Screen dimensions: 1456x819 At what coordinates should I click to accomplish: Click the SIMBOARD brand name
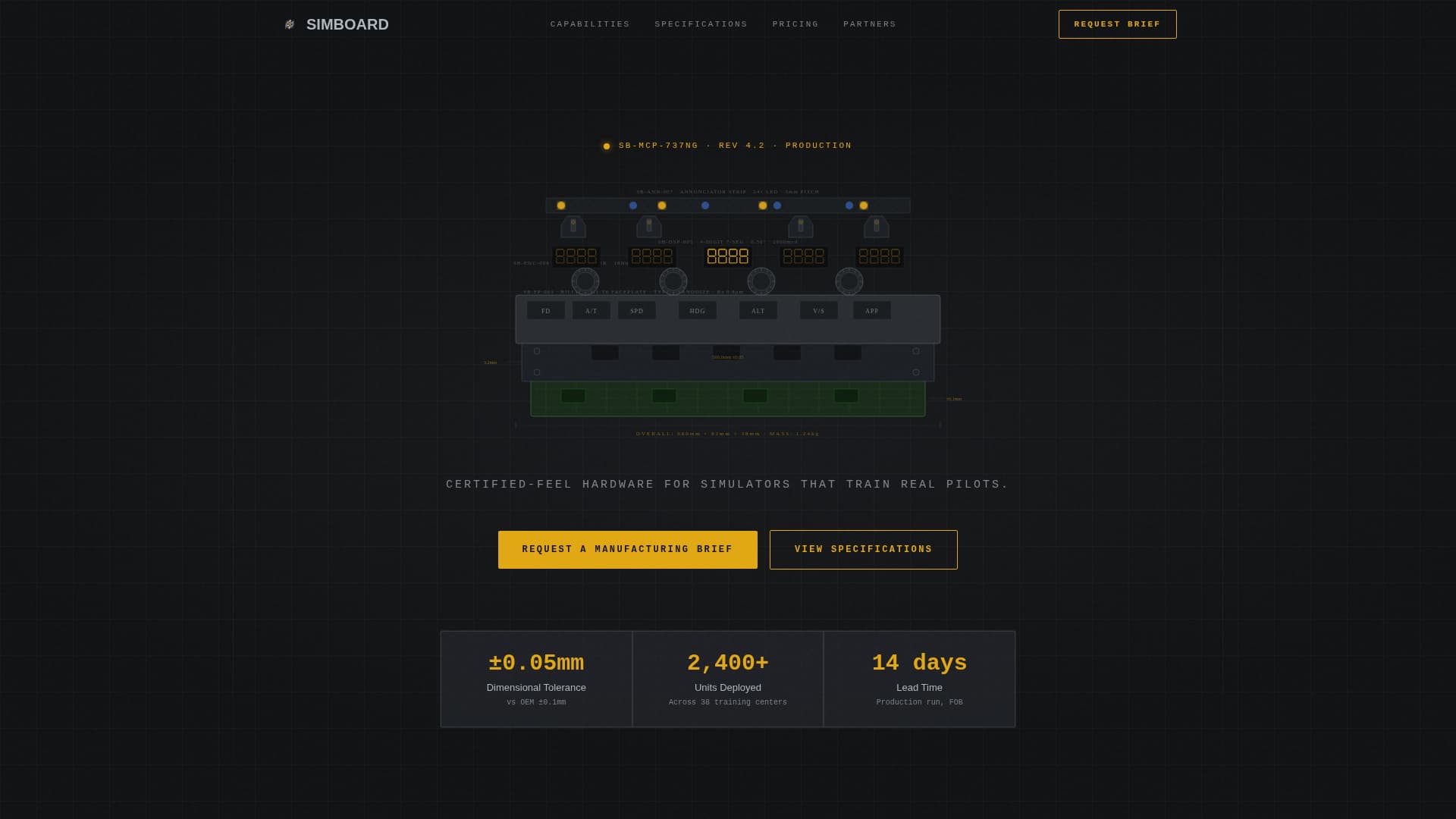coord(347,24)
